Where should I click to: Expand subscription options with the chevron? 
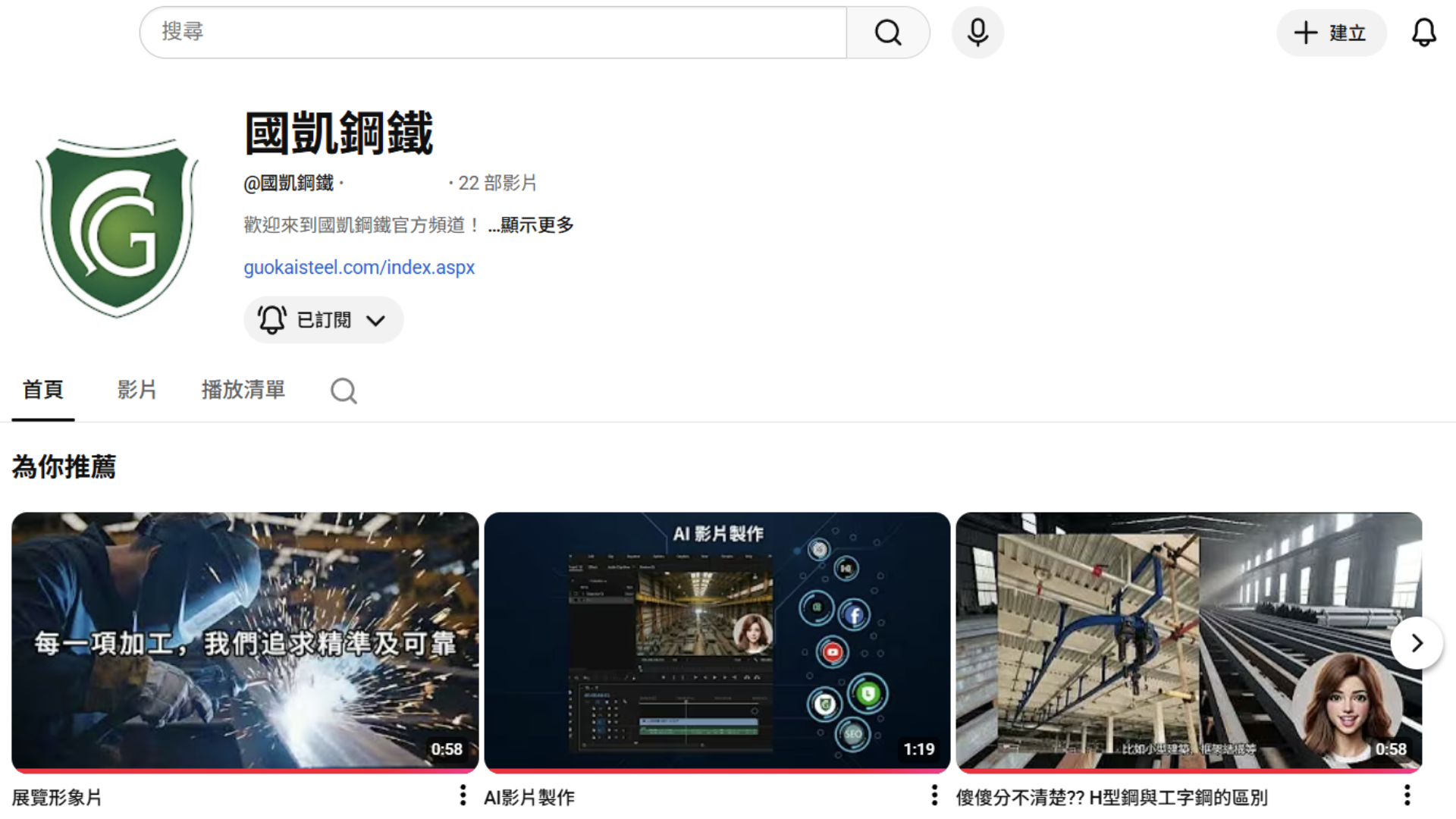click(x=377, y=319)
